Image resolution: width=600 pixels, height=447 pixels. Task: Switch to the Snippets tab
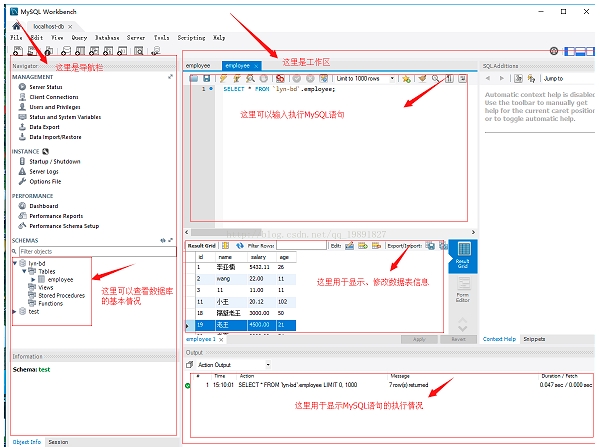[534, 339]
